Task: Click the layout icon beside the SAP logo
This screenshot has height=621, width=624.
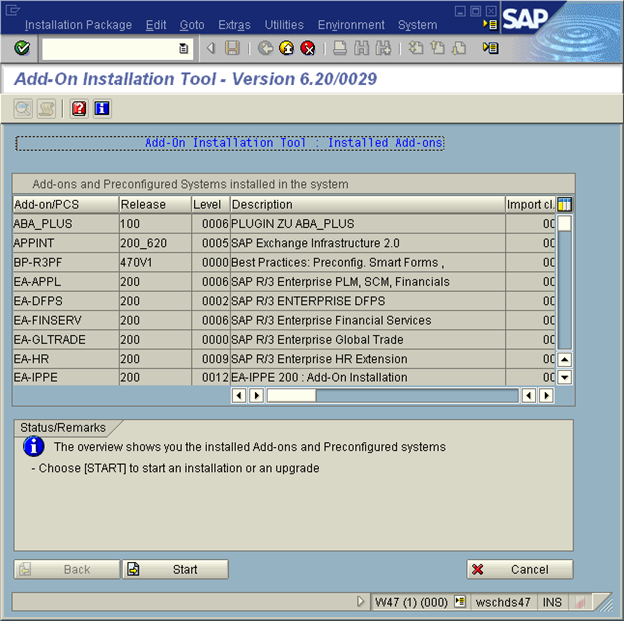Action: point(490,24)
